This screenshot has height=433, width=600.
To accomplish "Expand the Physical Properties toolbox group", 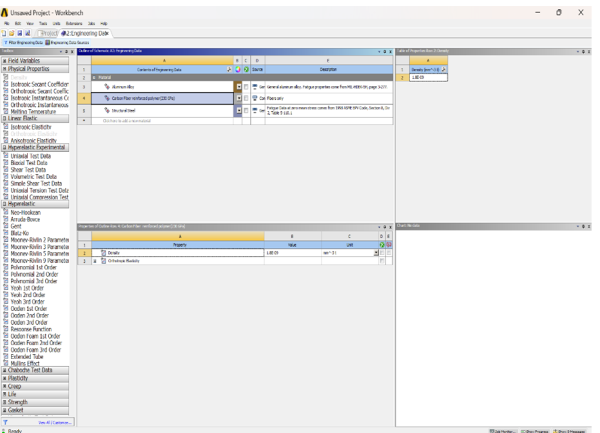I will pos(5,69).
